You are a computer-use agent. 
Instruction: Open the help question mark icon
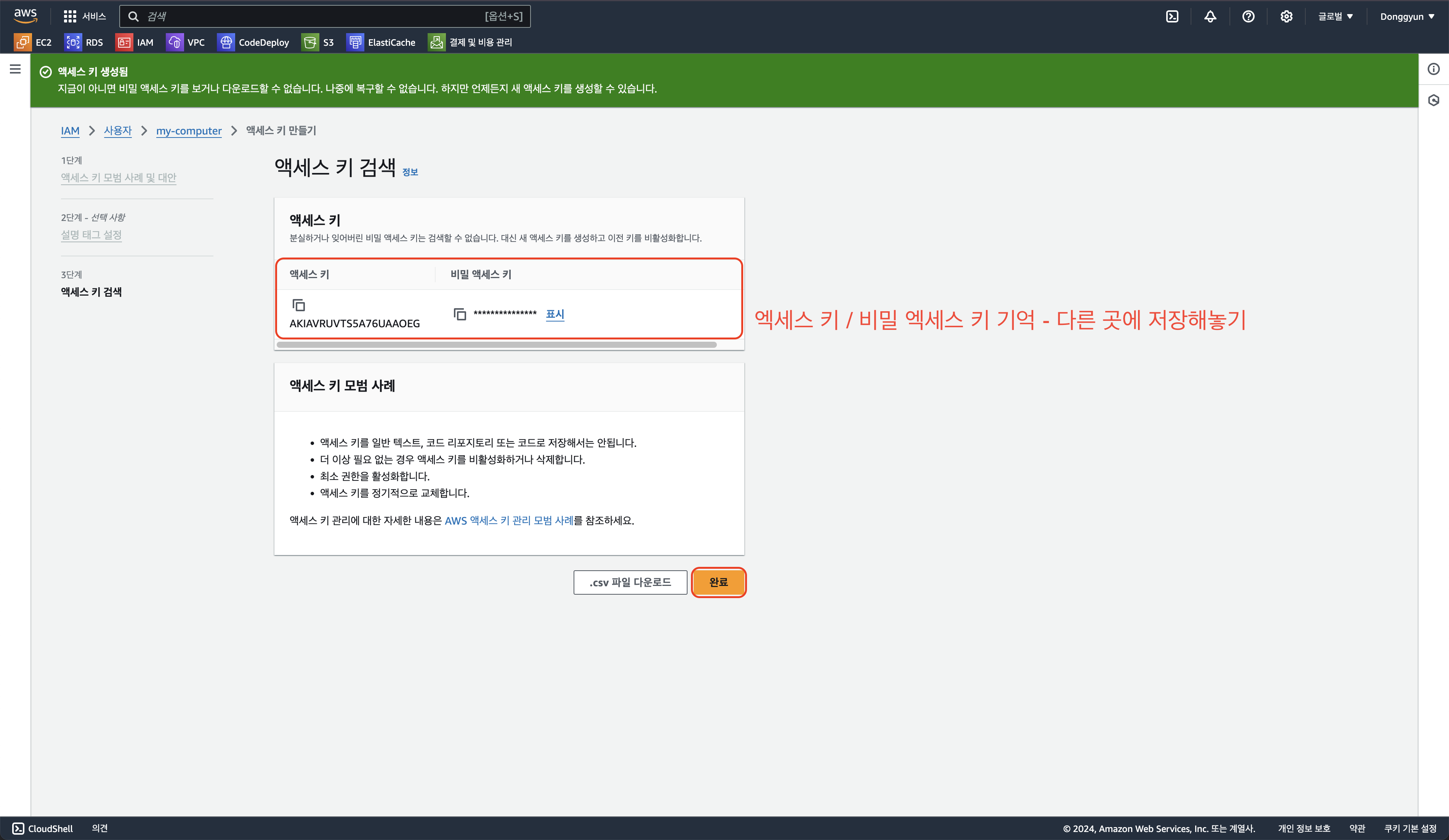1248,17
